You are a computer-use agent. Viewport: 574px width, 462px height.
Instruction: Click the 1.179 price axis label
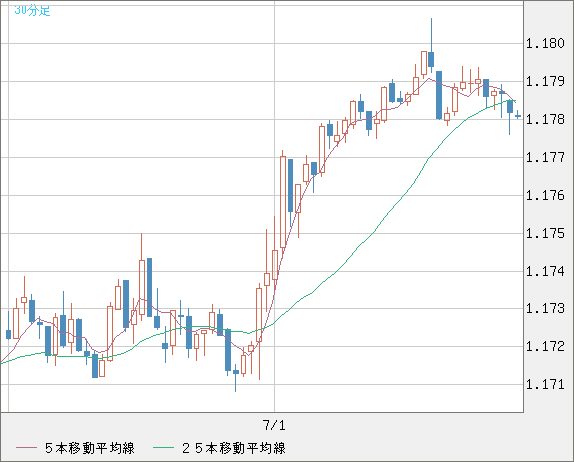coord(545,81)
